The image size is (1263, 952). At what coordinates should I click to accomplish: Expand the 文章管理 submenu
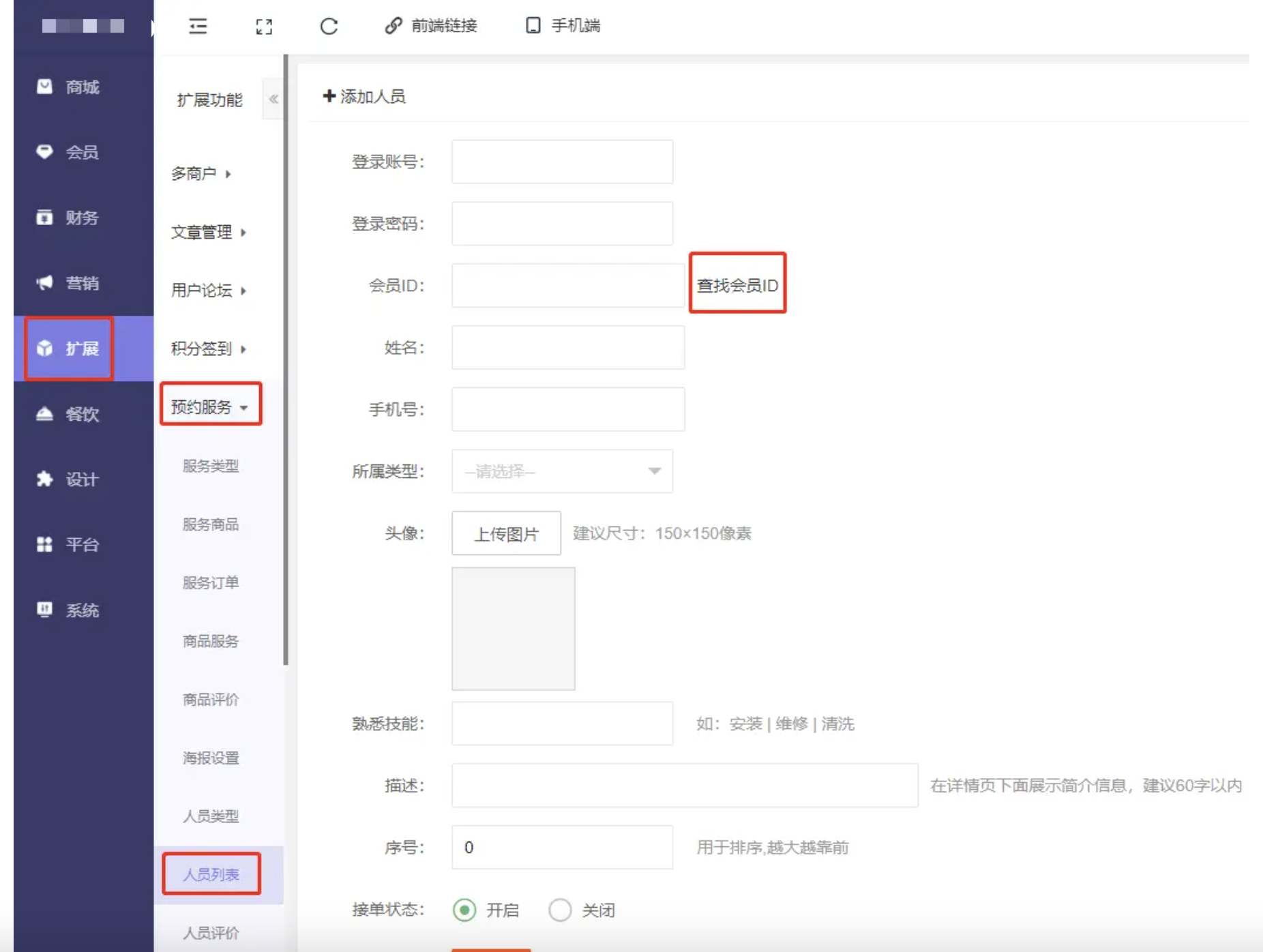click(x=209, y=233)
